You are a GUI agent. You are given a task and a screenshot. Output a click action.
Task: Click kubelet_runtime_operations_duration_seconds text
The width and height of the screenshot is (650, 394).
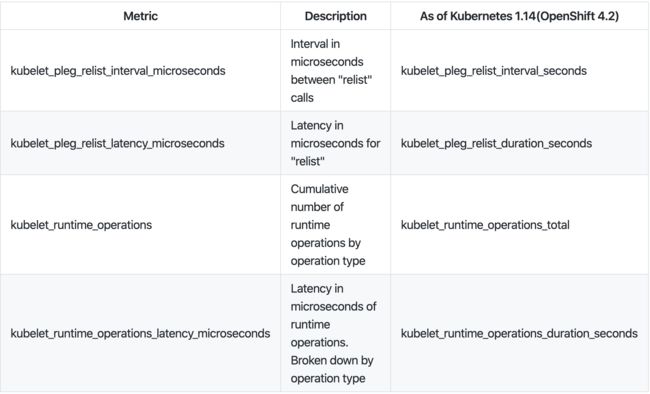click(x=519, y=333)
